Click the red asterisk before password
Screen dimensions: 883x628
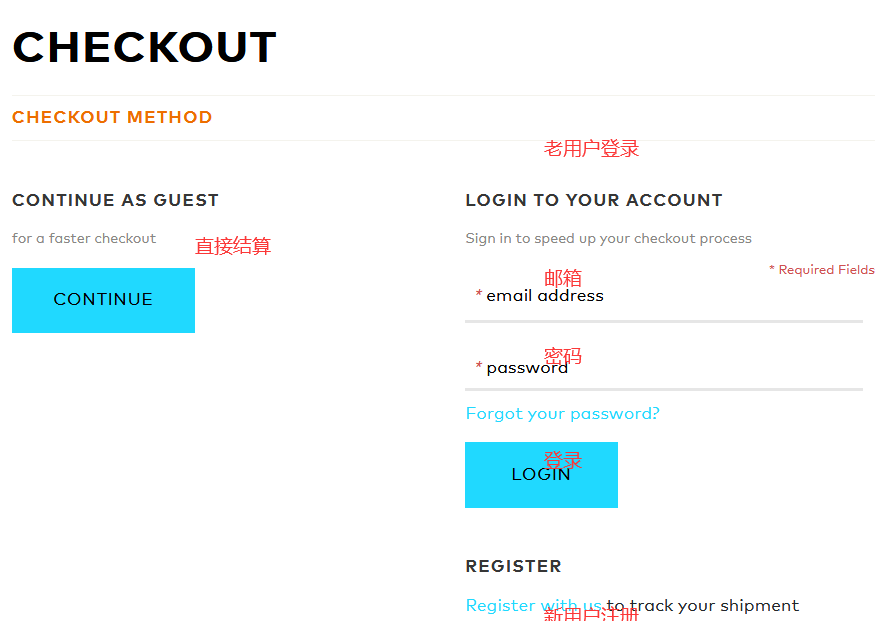coord(479,367)
